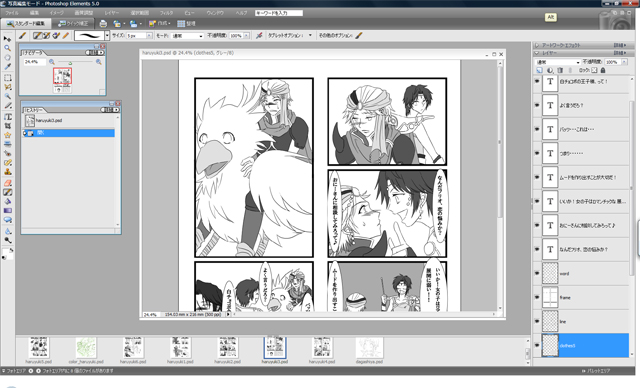Select the Custom Shape speech bubble tool

coord(7,220)
